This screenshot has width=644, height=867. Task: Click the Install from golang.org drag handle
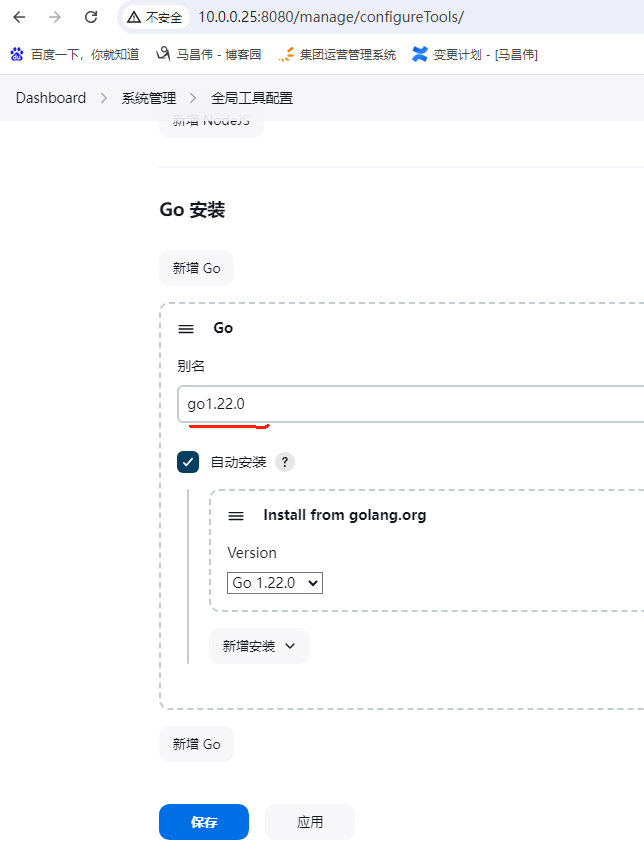coord(236,516)
